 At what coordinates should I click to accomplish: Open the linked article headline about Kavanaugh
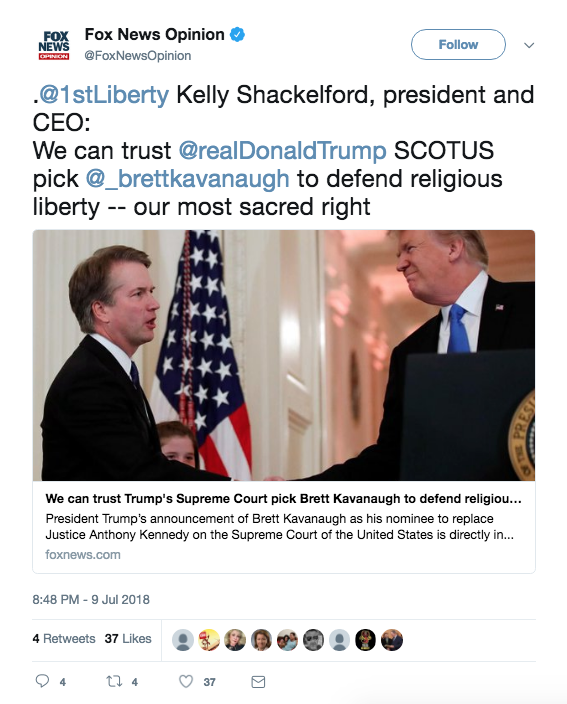[283, 499]
